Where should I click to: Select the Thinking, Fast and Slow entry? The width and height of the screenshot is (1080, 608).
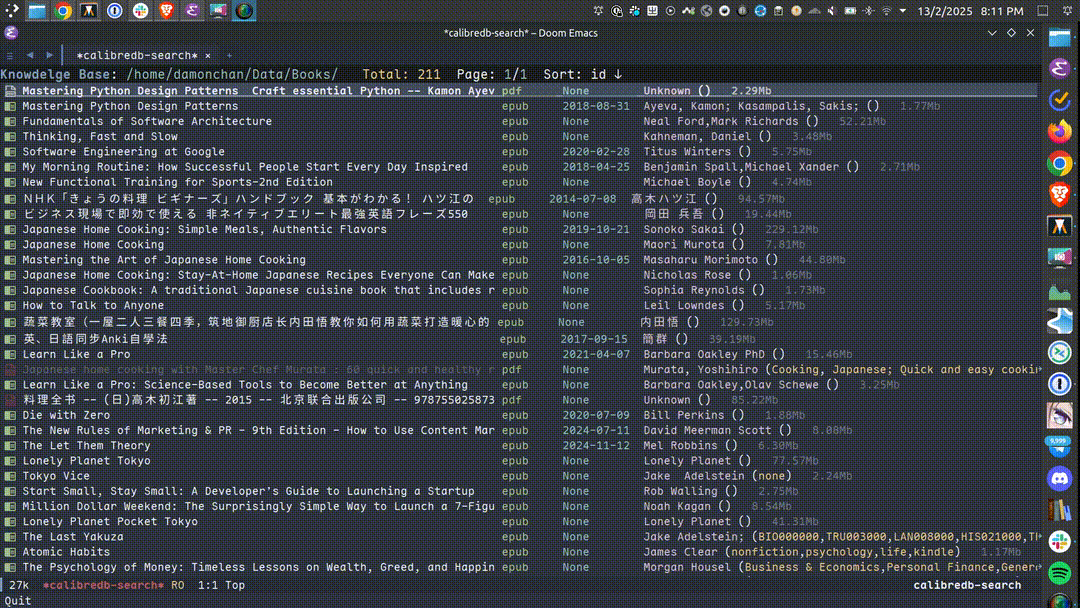tap(100, 136)
